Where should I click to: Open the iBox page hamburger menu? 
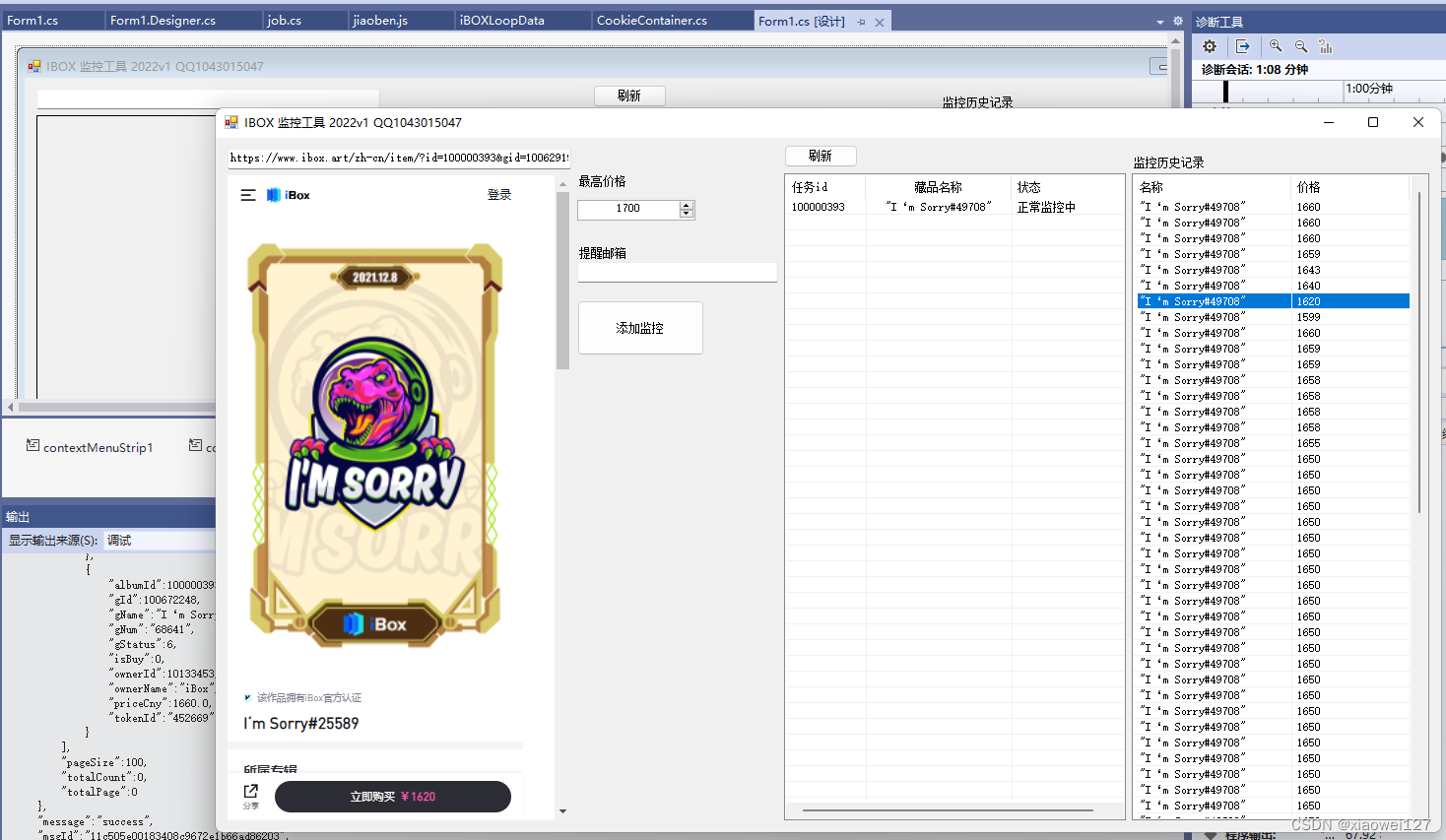(248, 195)
